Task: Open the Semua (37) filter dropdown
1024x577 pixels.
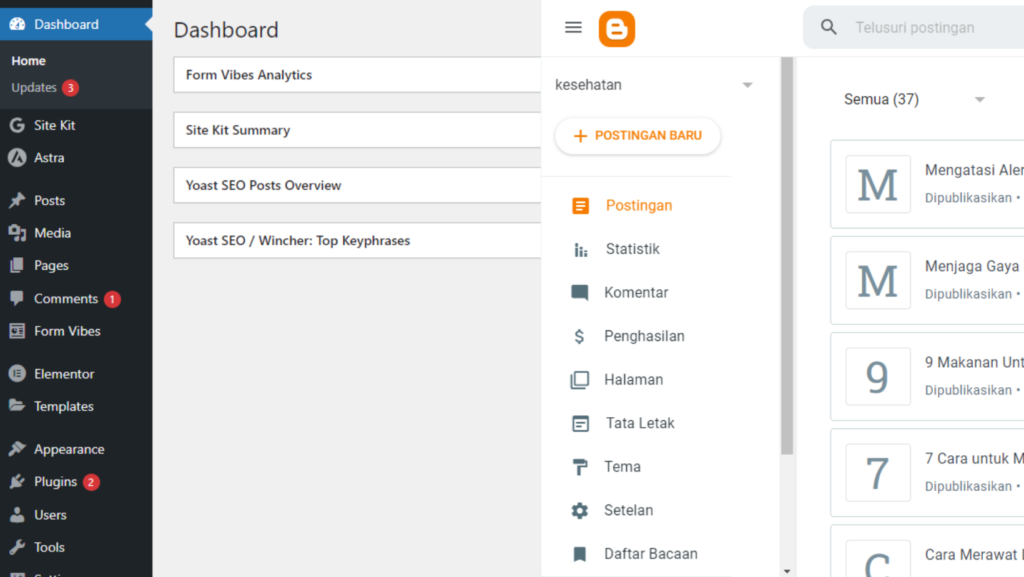Action: point(980,100)
